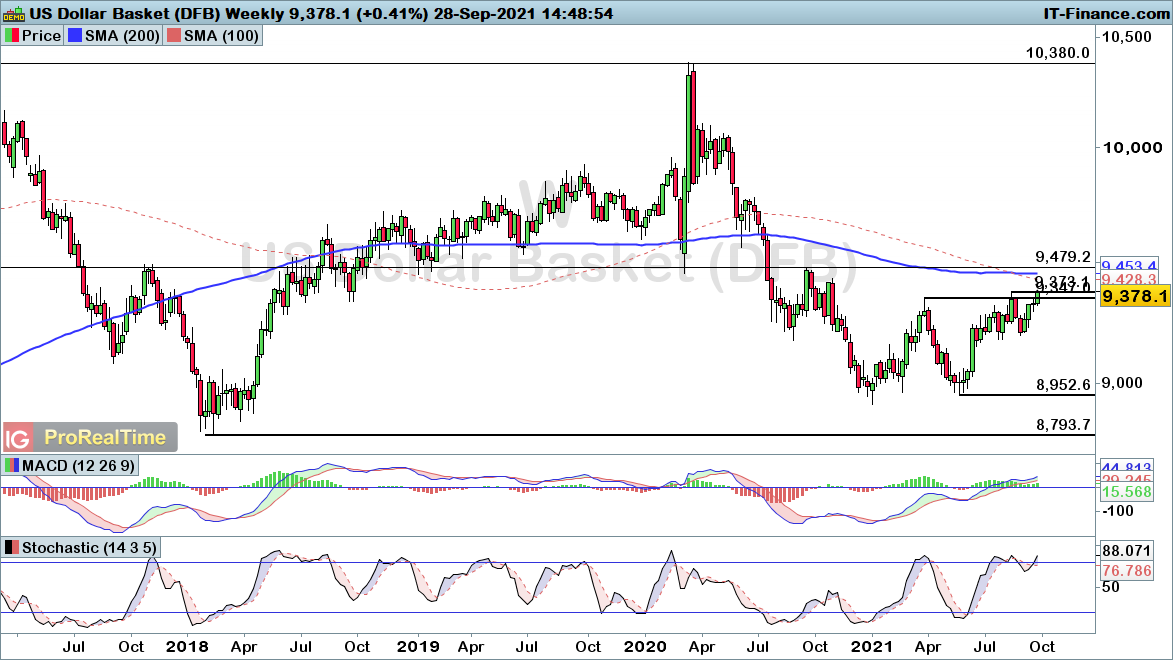Click the 10,000 price axis label
Screen dimensions: 1173x660
click(x=1133, y=147)
